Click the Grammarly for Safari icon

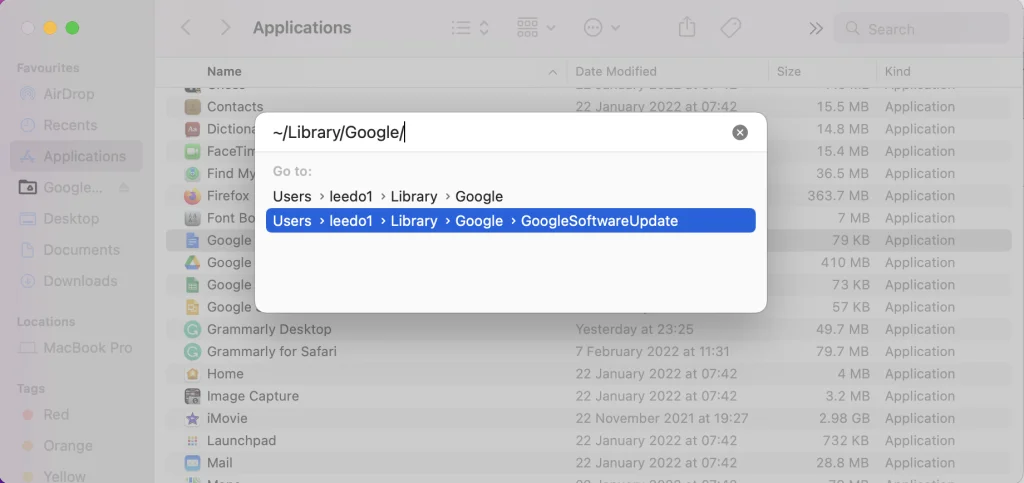point(192,352)
